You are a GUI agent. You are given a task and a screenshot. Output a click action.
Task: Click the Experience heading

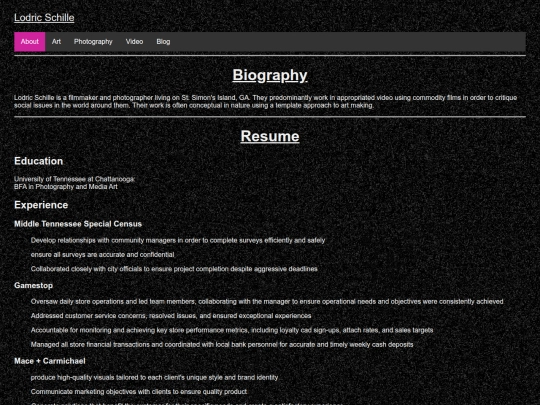tap(41, 205)
